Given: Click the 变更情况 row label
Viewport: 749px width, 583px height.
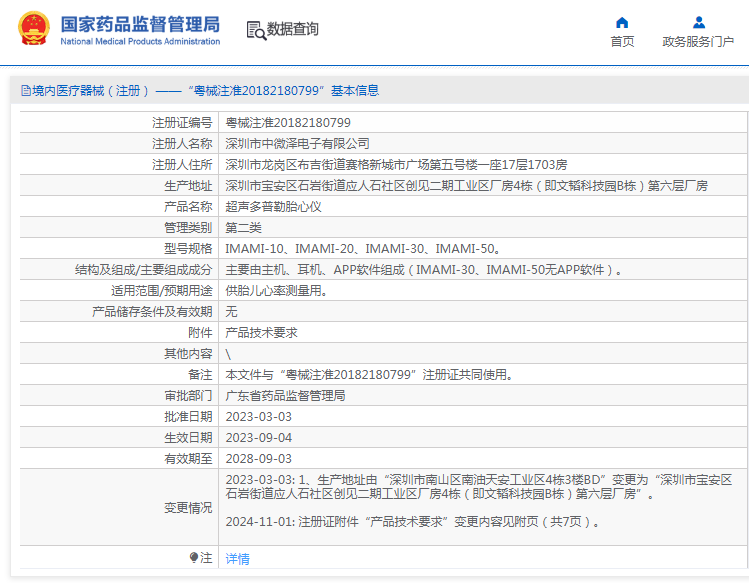Looking at the screenshot, I should pyautogui.click(x=188, y=508).
